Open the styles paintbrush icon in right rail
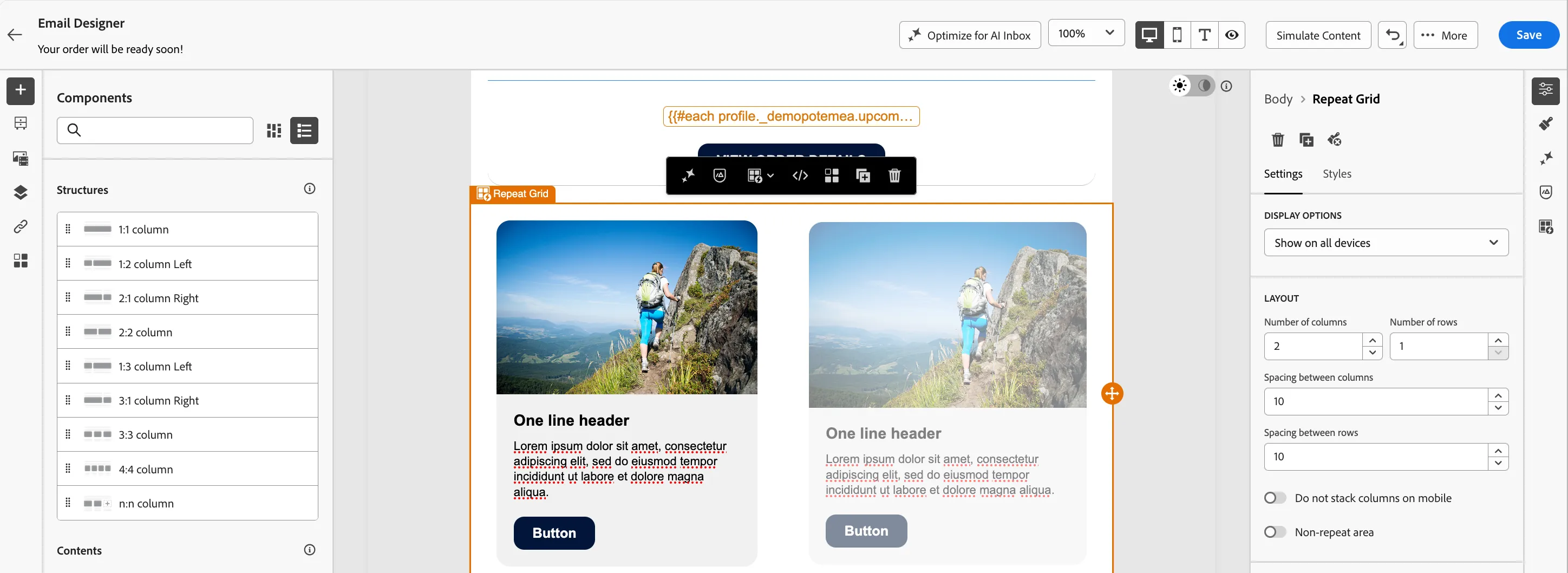Image resolution: width=1568 pixels, height=573 pixels. (x=1545, y=124)
